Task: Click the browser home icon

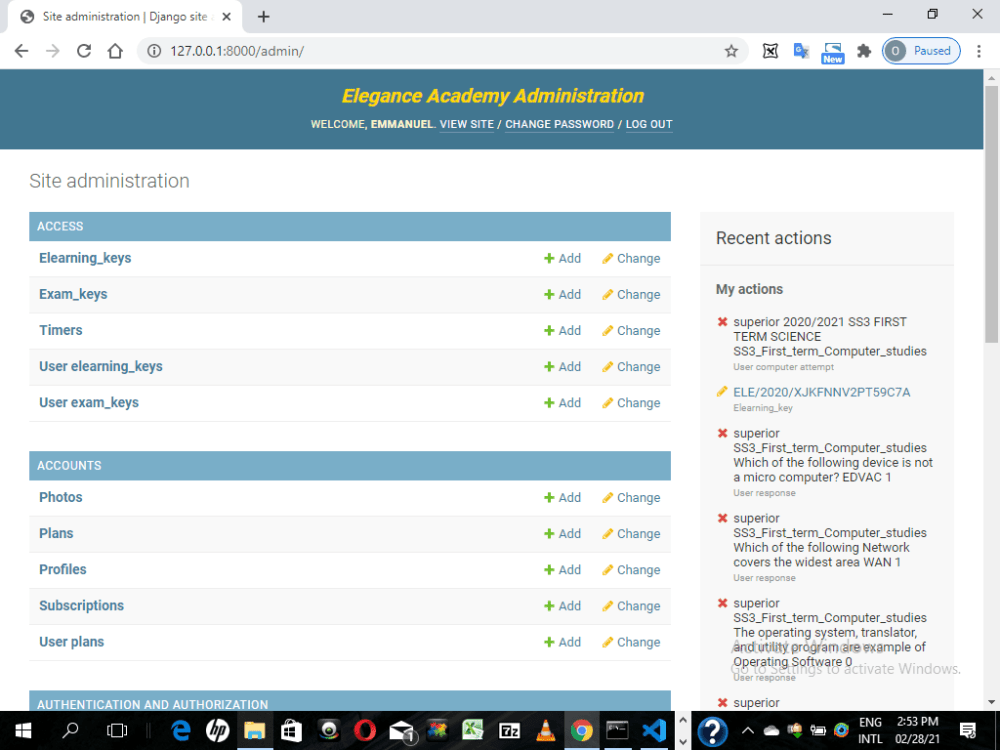Action: [115, 50]
